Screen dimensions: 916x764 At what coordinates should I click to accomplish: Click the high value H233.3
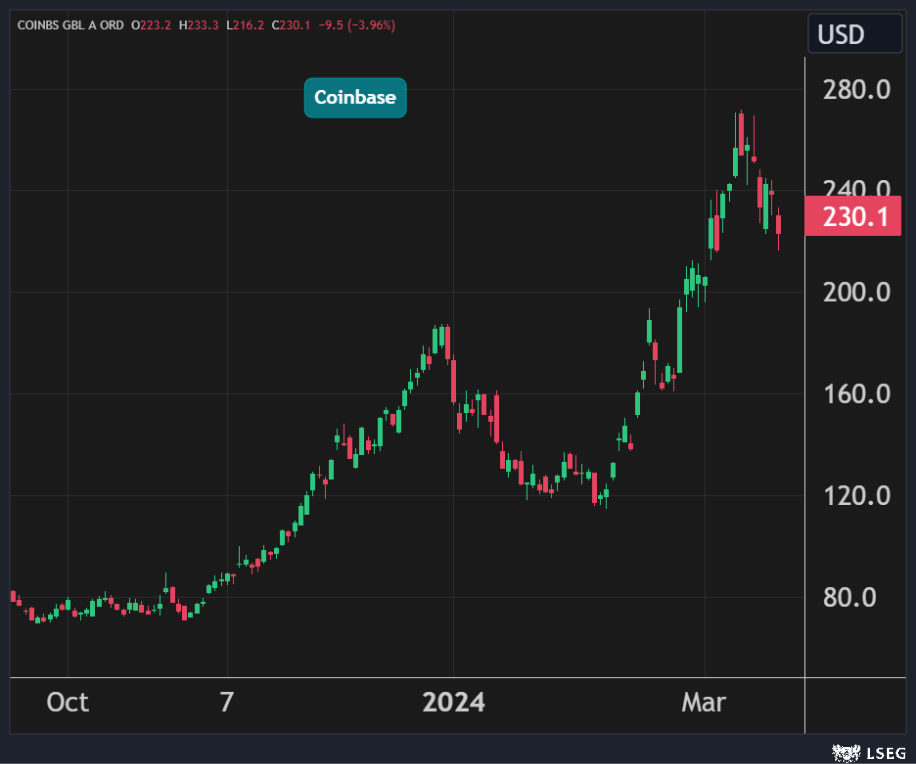(x=199, y=25)
